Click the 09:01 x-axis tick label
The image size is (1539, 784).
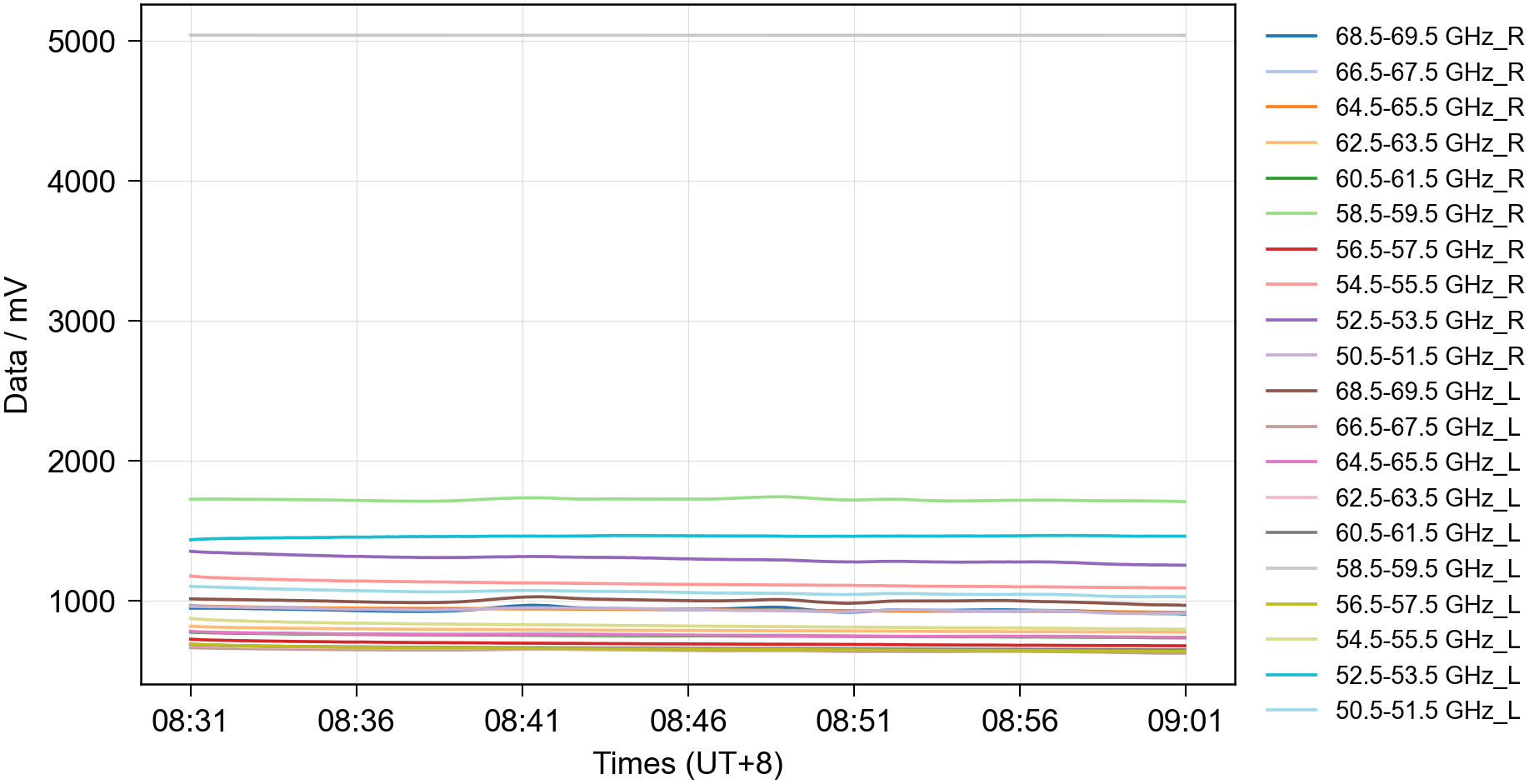click(x=1185, y=721)
